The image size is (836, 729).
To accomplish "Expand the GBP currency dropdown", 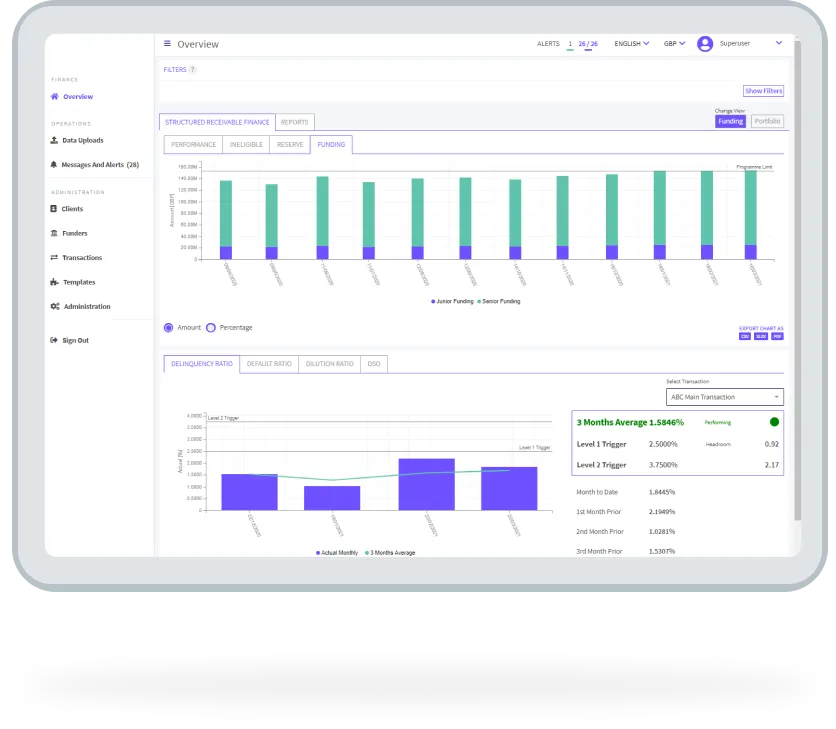I will click(x=674, y=44).
